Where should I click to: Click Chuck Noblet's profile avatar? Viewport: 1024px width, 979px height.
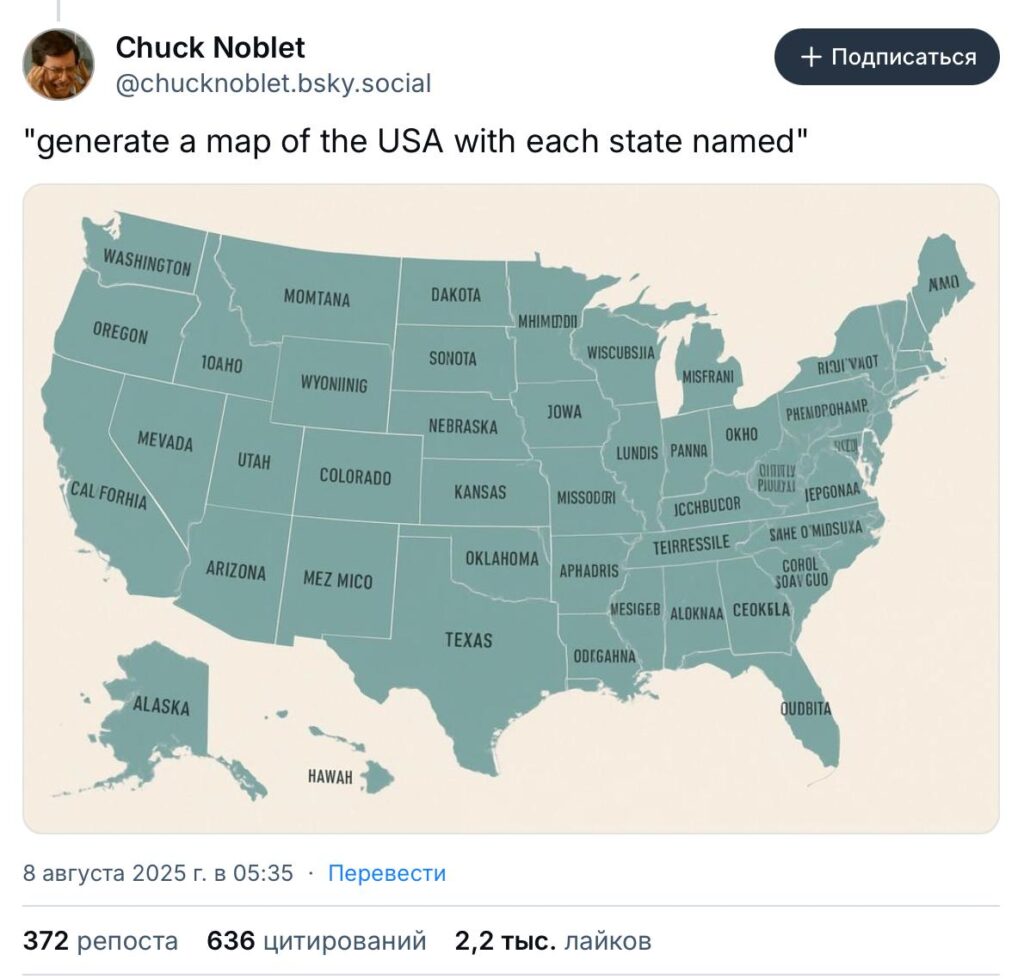coord(58,64)
